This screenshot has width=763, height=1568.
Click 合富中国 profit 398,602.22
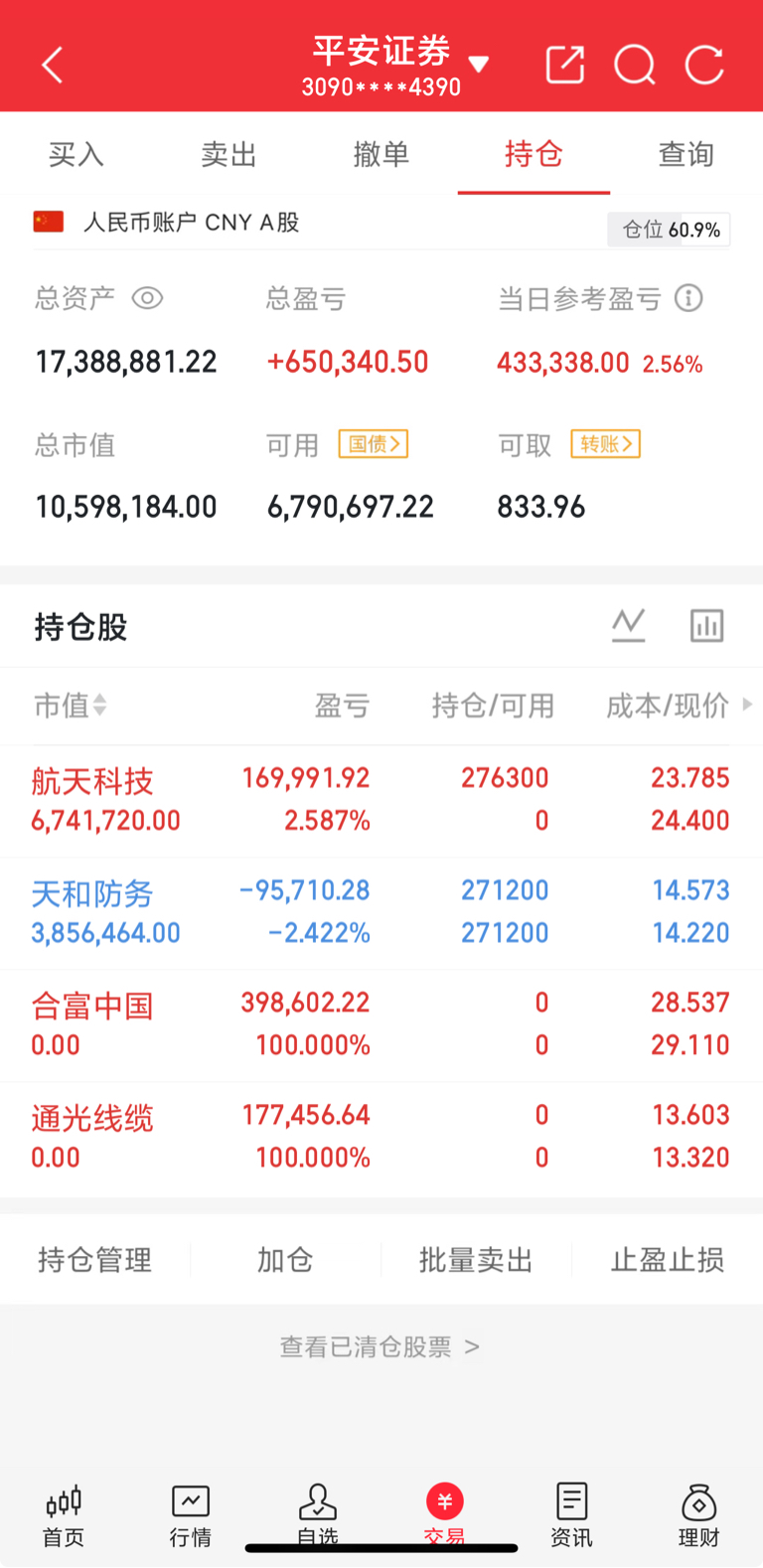(x=306, y=1003)
